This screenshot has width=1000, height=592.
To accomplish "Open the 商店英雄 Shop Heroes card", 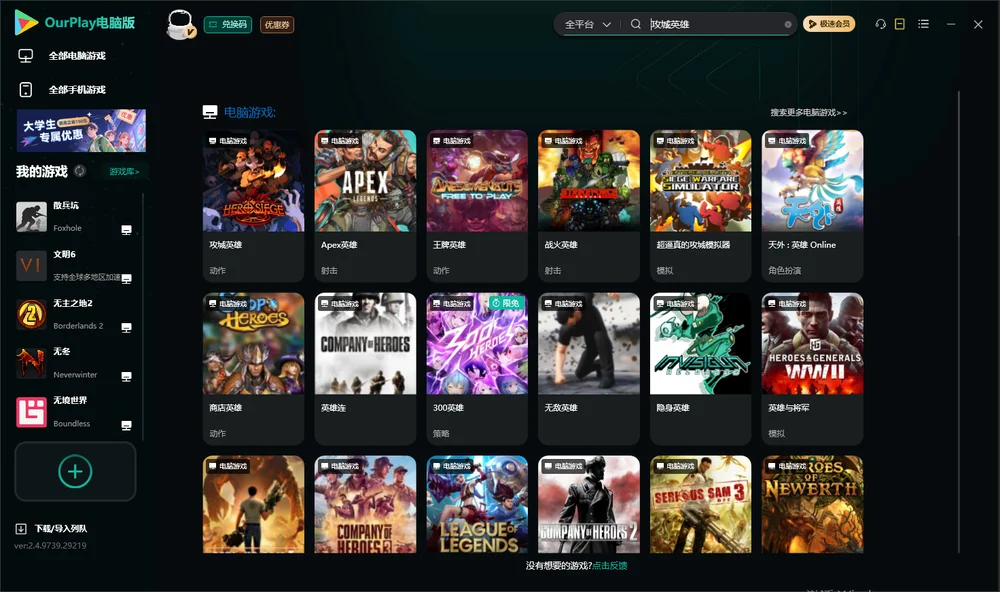I will [x=253, y=368].
